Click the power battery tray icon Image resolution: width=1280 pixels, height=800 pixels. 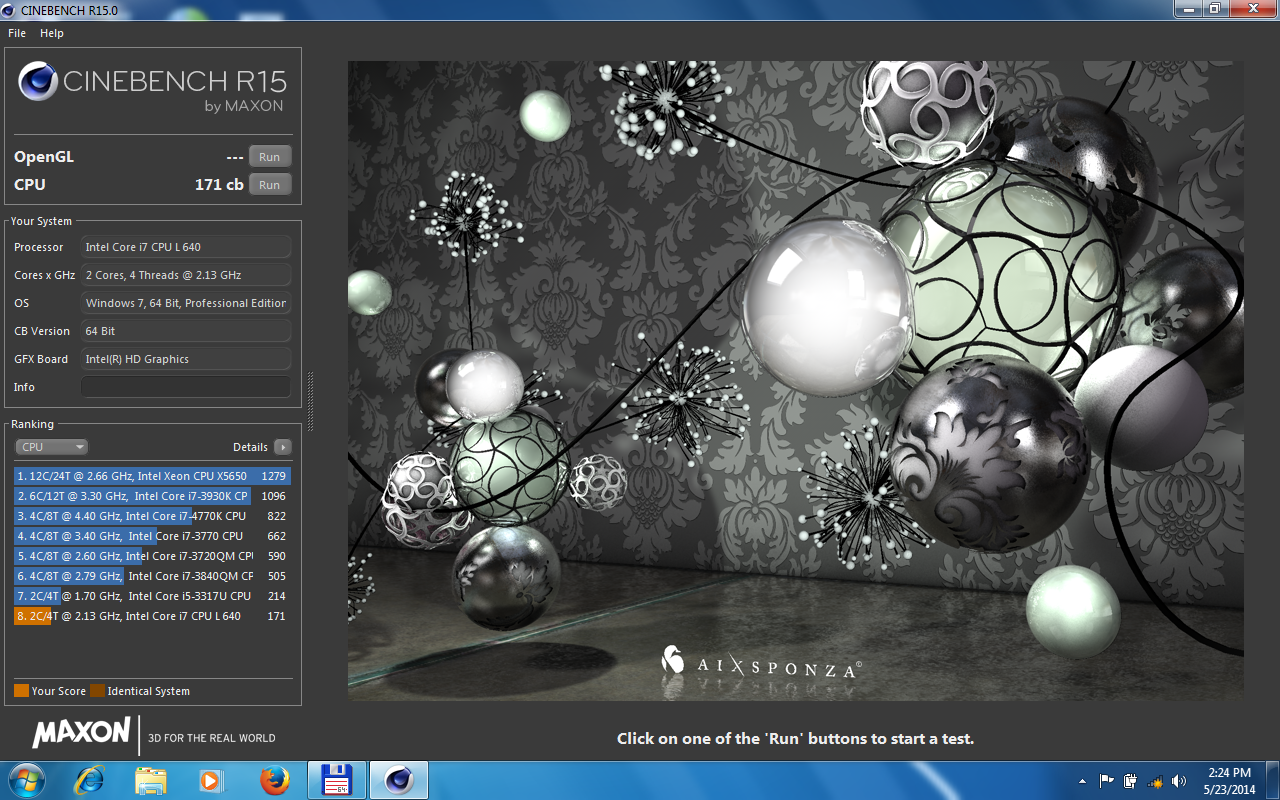click(1131, 781)
